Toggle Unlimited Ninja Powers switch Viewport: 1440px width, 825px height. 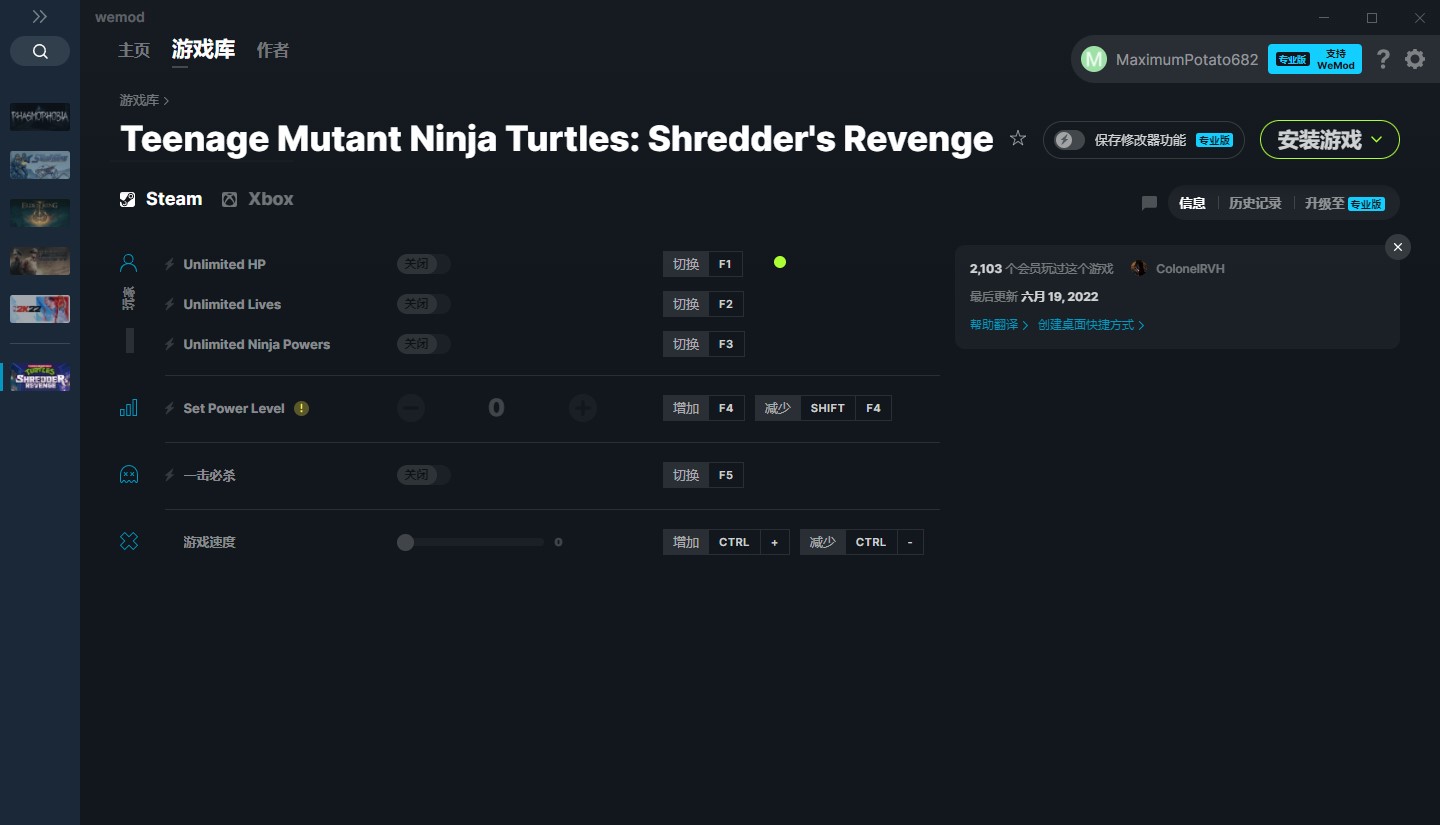click(x=424, y=344)
